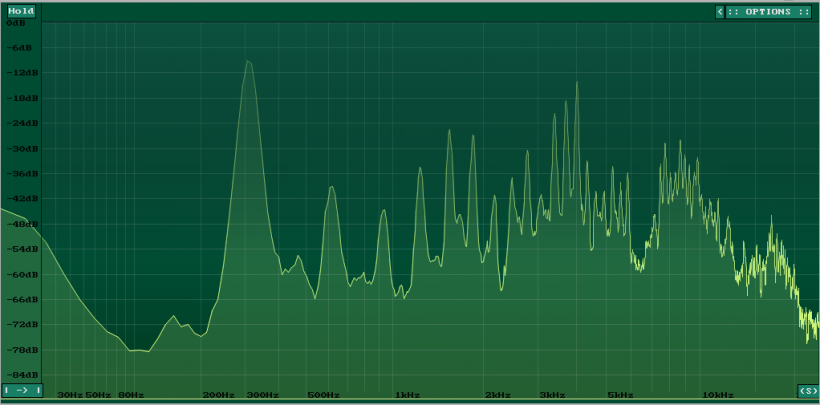Click the -78dB axis label

[x=20, y=350]
